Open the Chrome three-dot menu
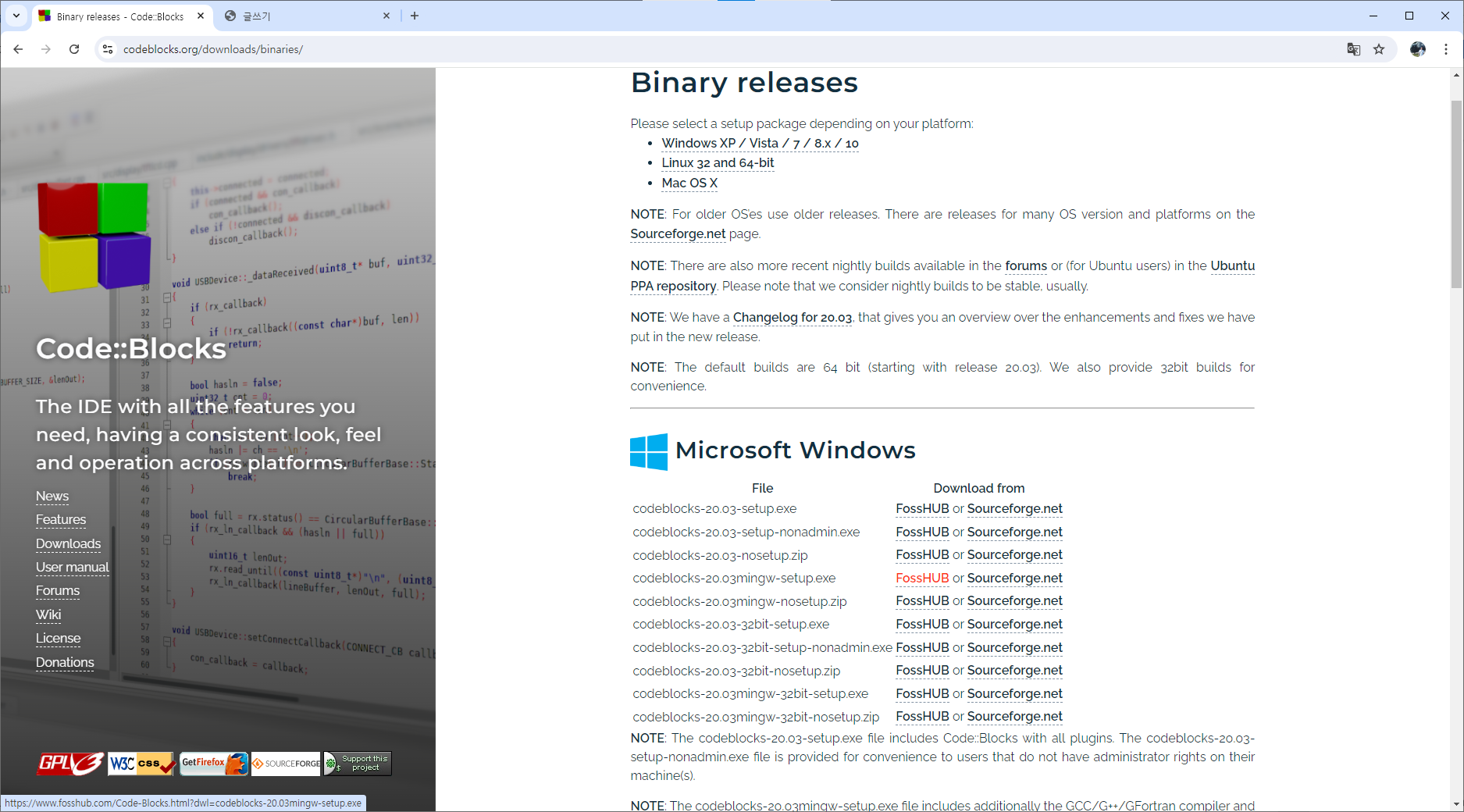The height and width of the screenshot is (812, 1464). click(1446, 49)
